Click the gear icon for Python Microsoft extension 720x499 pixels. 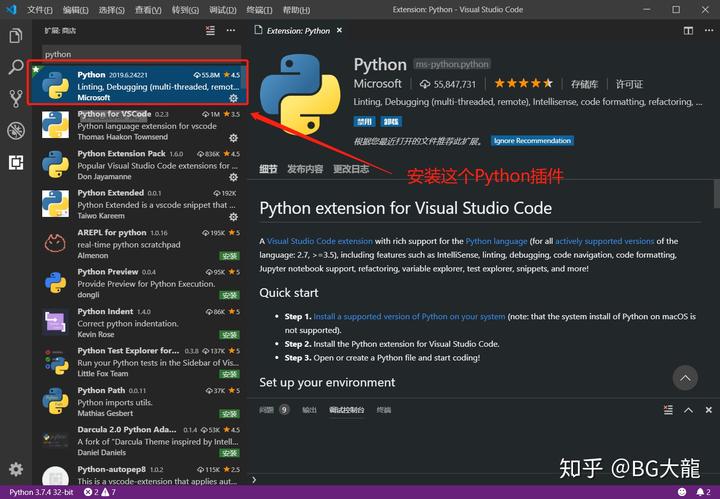233,98
